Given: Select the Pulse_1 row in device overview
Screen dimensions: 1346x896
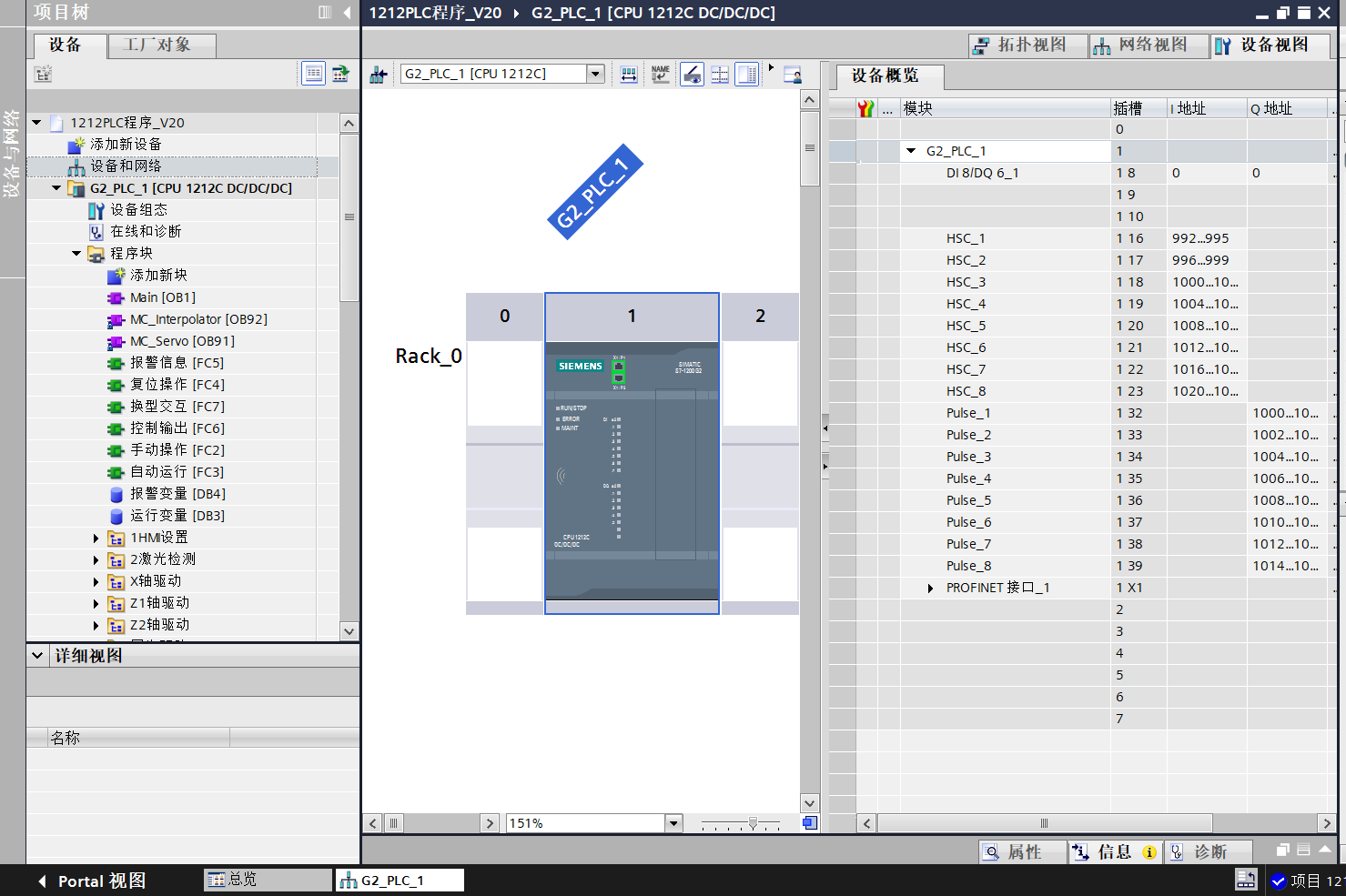Looking at the screenshot, I should [x=1083, y=413].
